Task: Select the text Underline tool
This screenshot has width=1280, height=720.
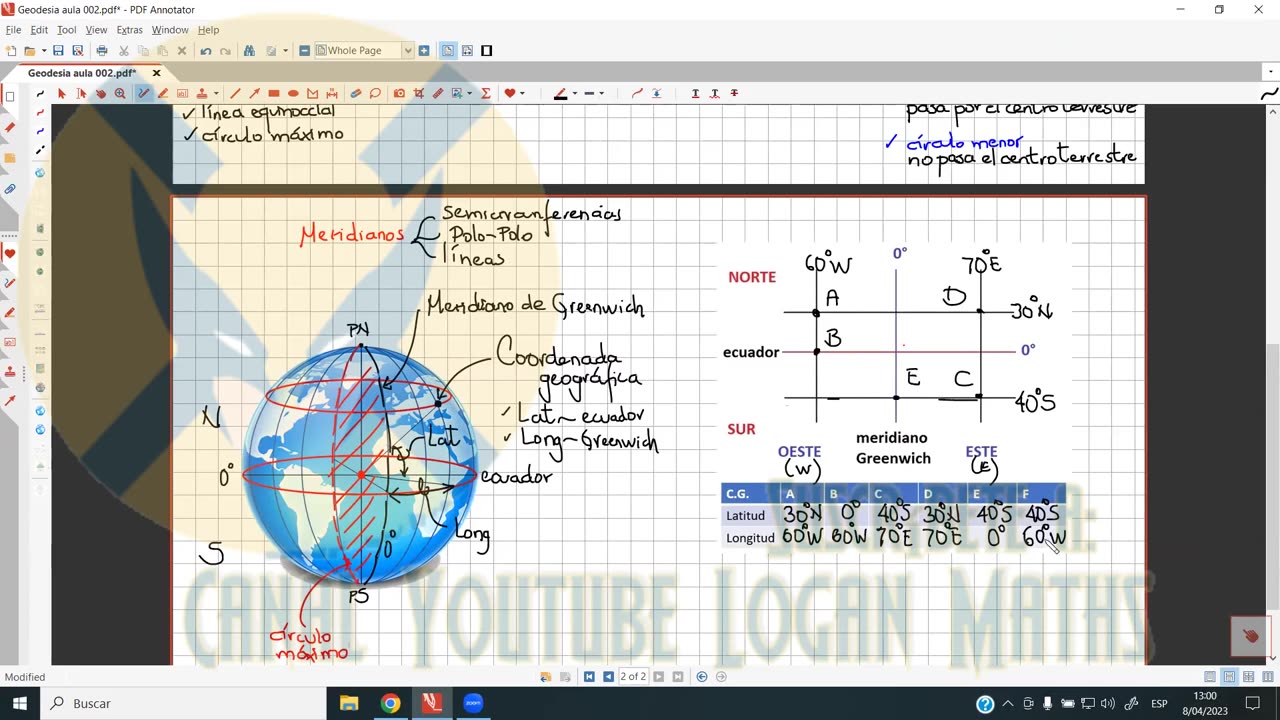Action: (695, 93)
